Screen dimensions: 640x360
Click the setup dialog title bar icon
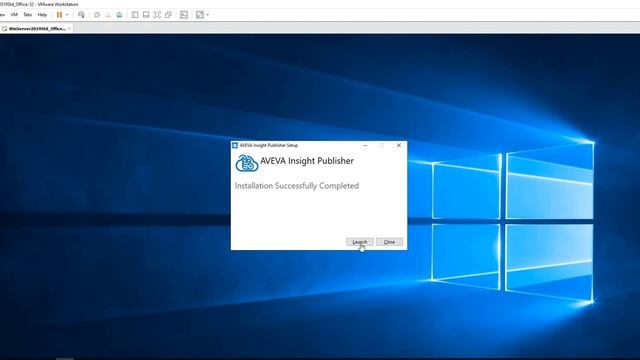click(x=235, y=145)
